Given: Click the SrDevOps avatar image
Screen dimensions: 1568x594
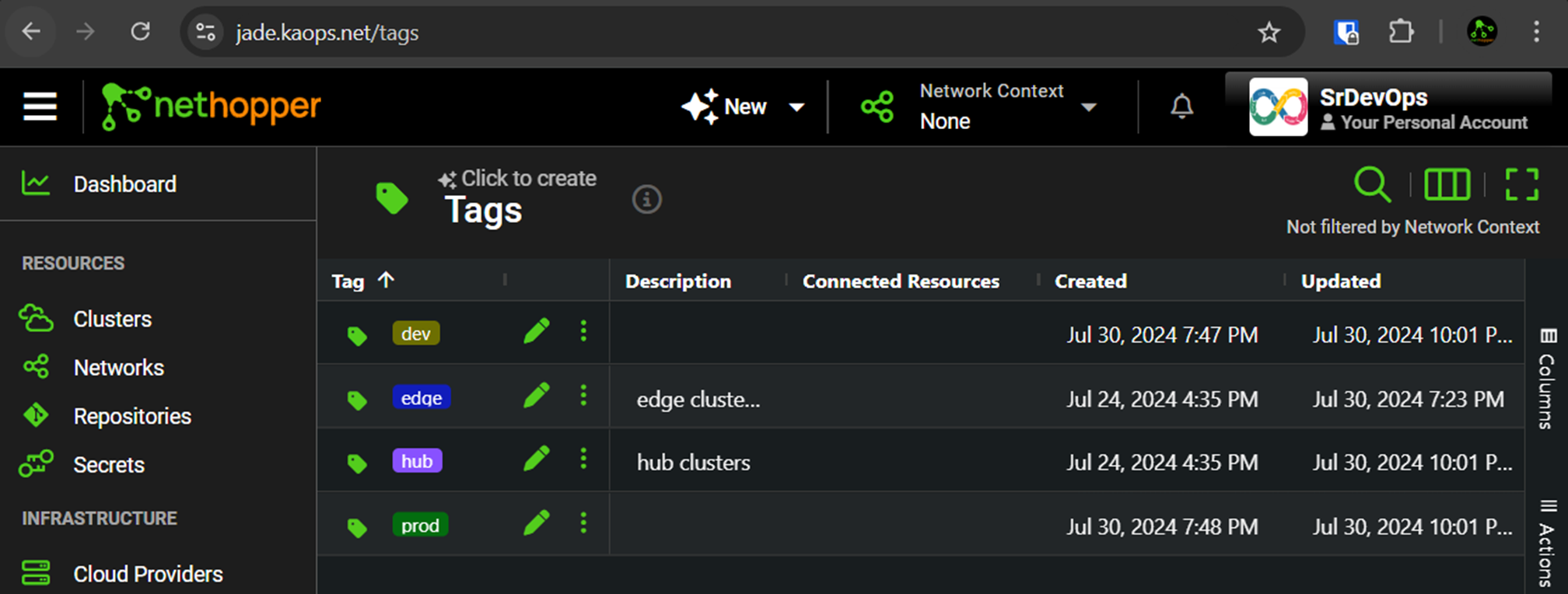Looking at the screenshot, I should click(x=1278, y=107).
